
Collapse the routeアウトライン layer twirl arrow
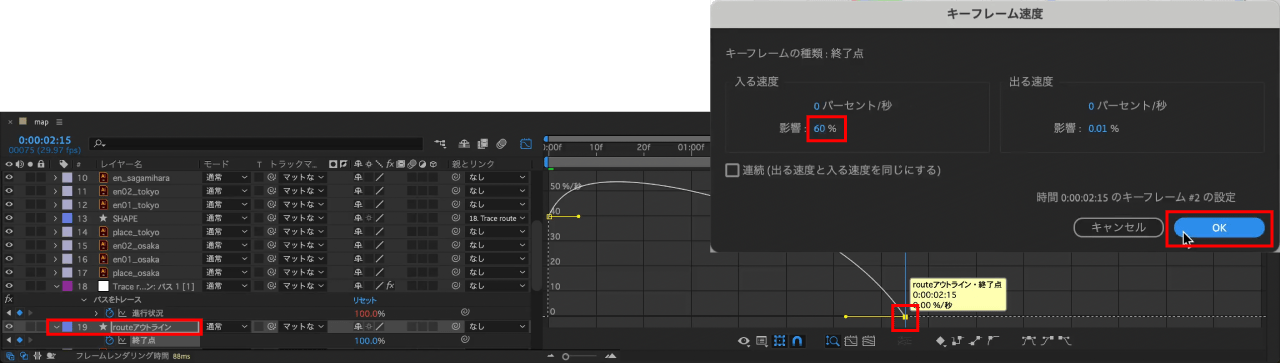pyautogui.click(x=56, y=327)
